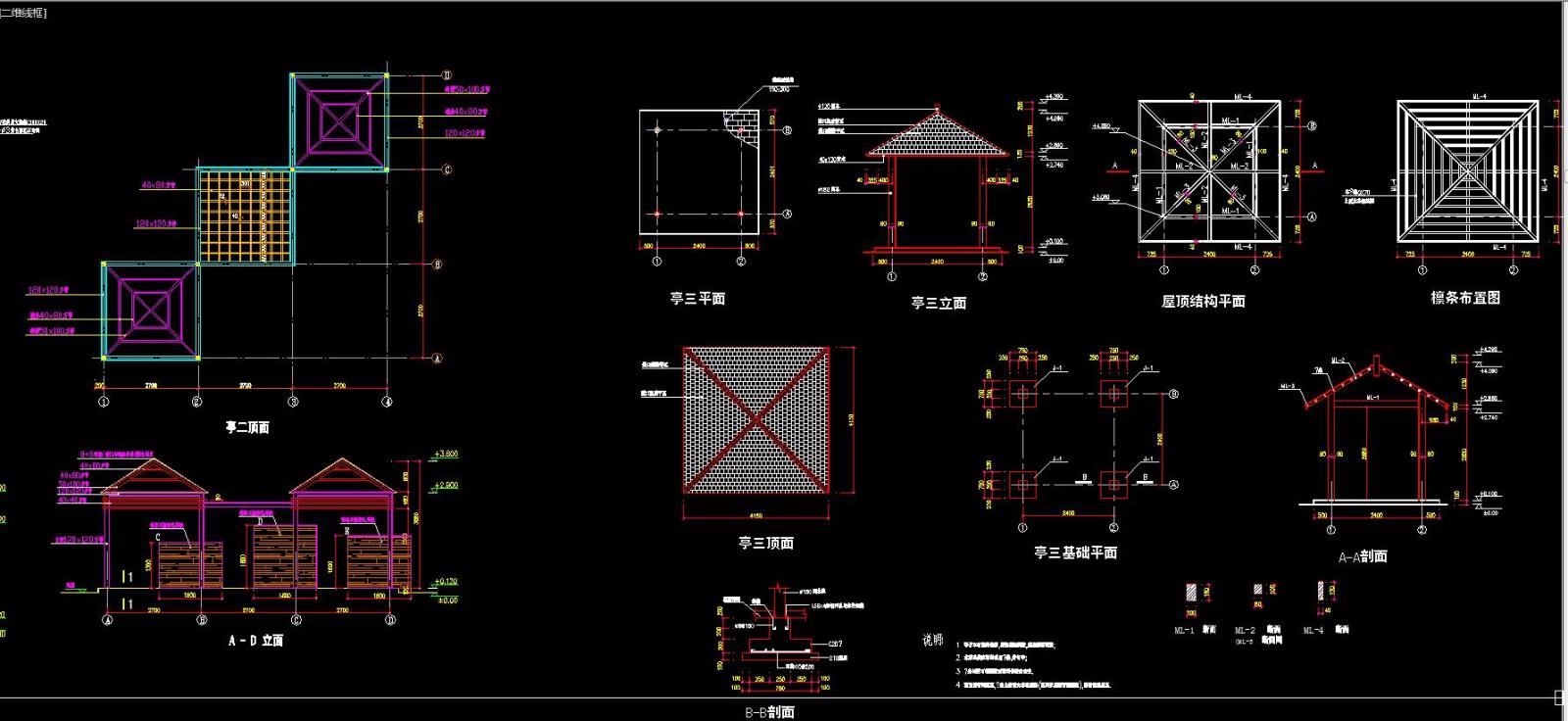The height and width of the screenshot is (721, 1568).
Task: Select the 亭三基础平面 drawing title
Action: click(x=1075, y=553)
